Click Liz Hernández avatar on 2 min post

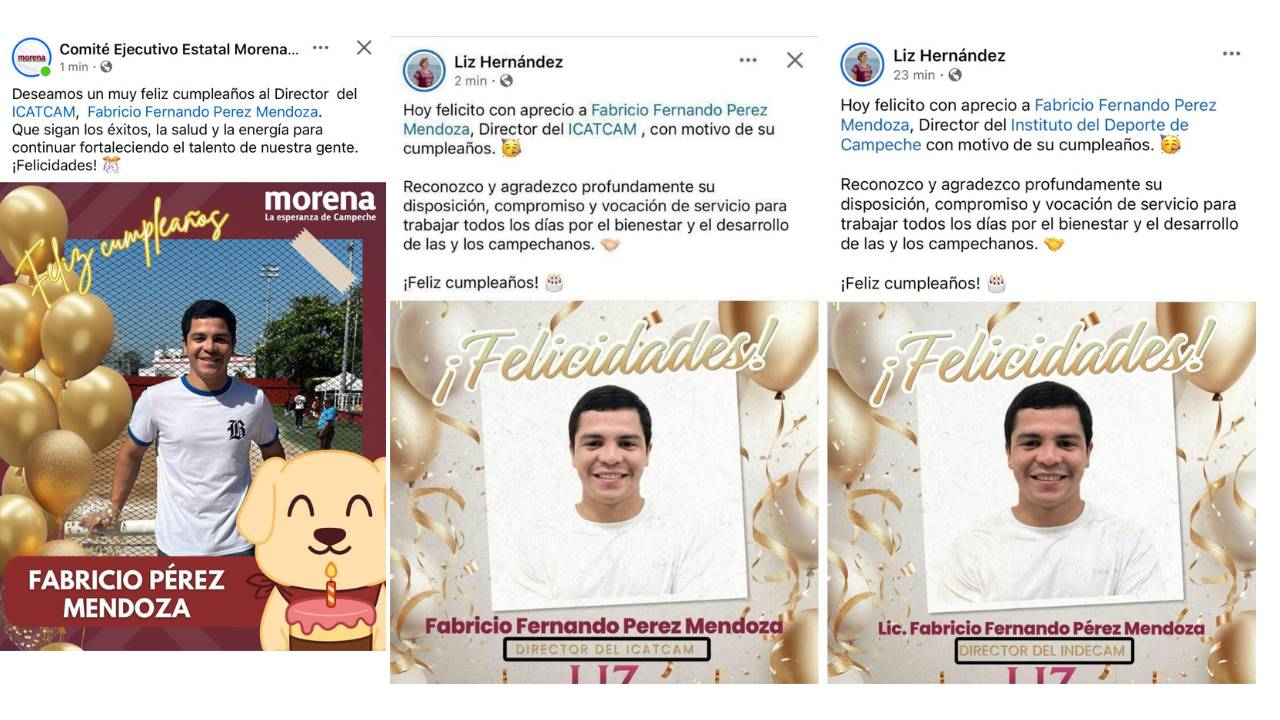click(424, 70)
